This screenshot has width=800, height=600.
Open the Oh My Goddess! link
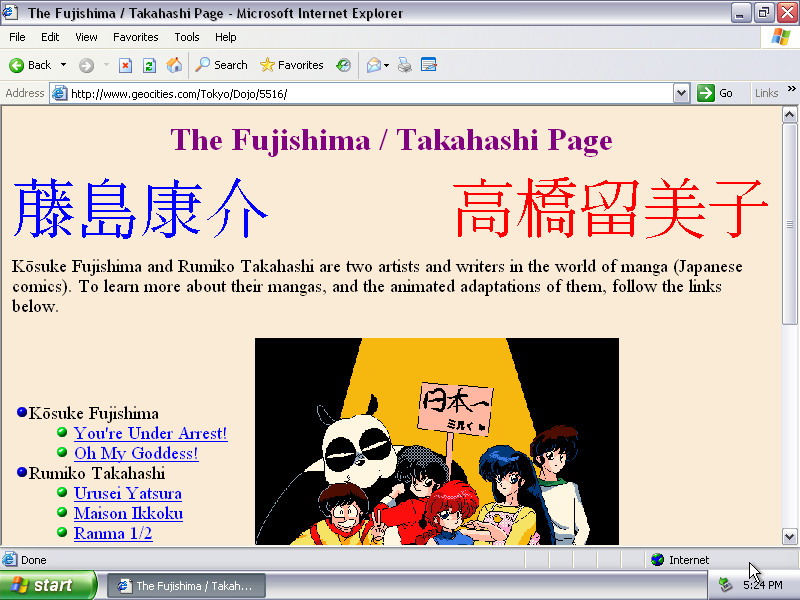136,454
